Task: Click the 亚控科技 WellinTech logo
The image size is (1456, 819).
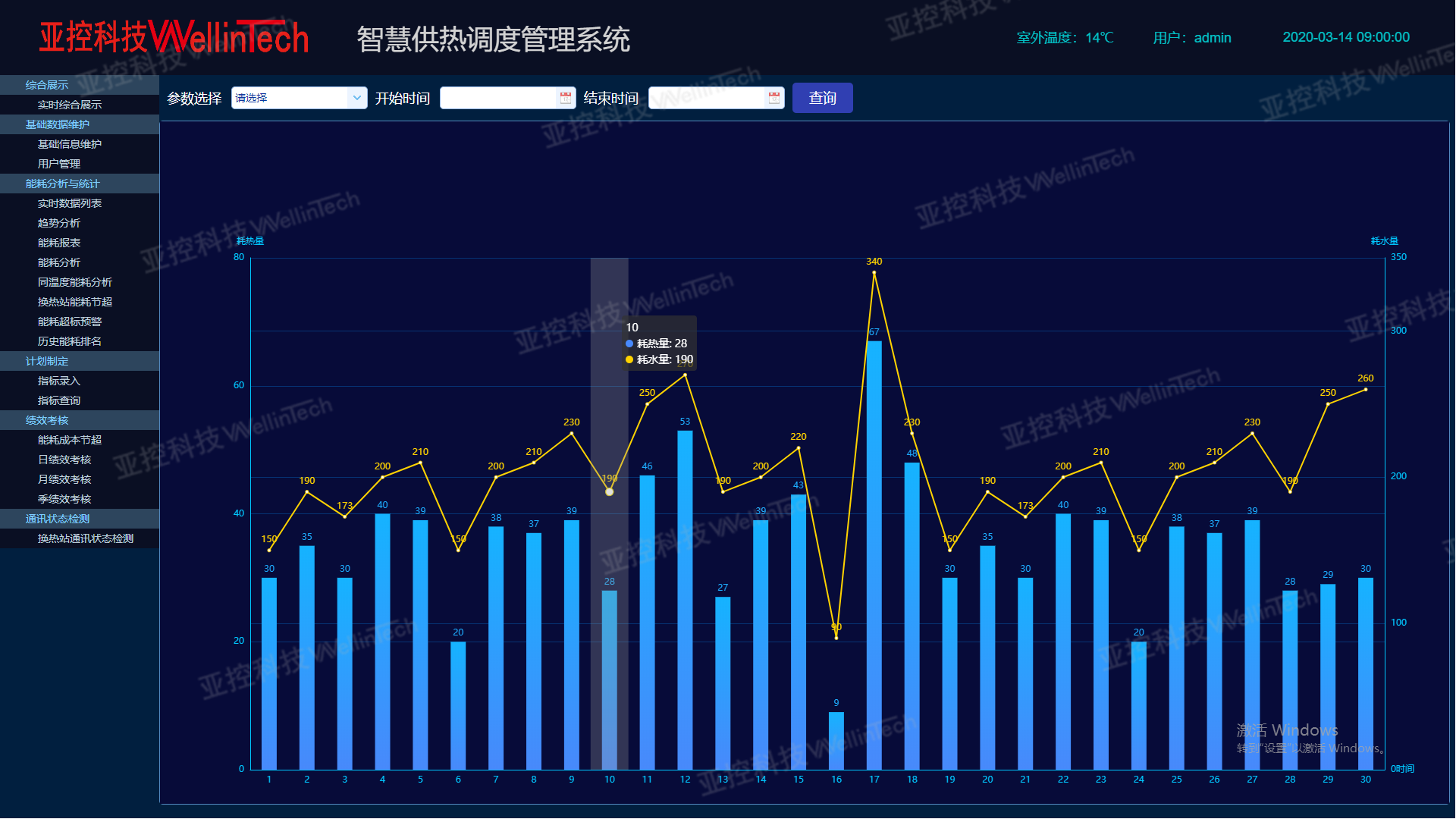Action: tap(174, 37)
